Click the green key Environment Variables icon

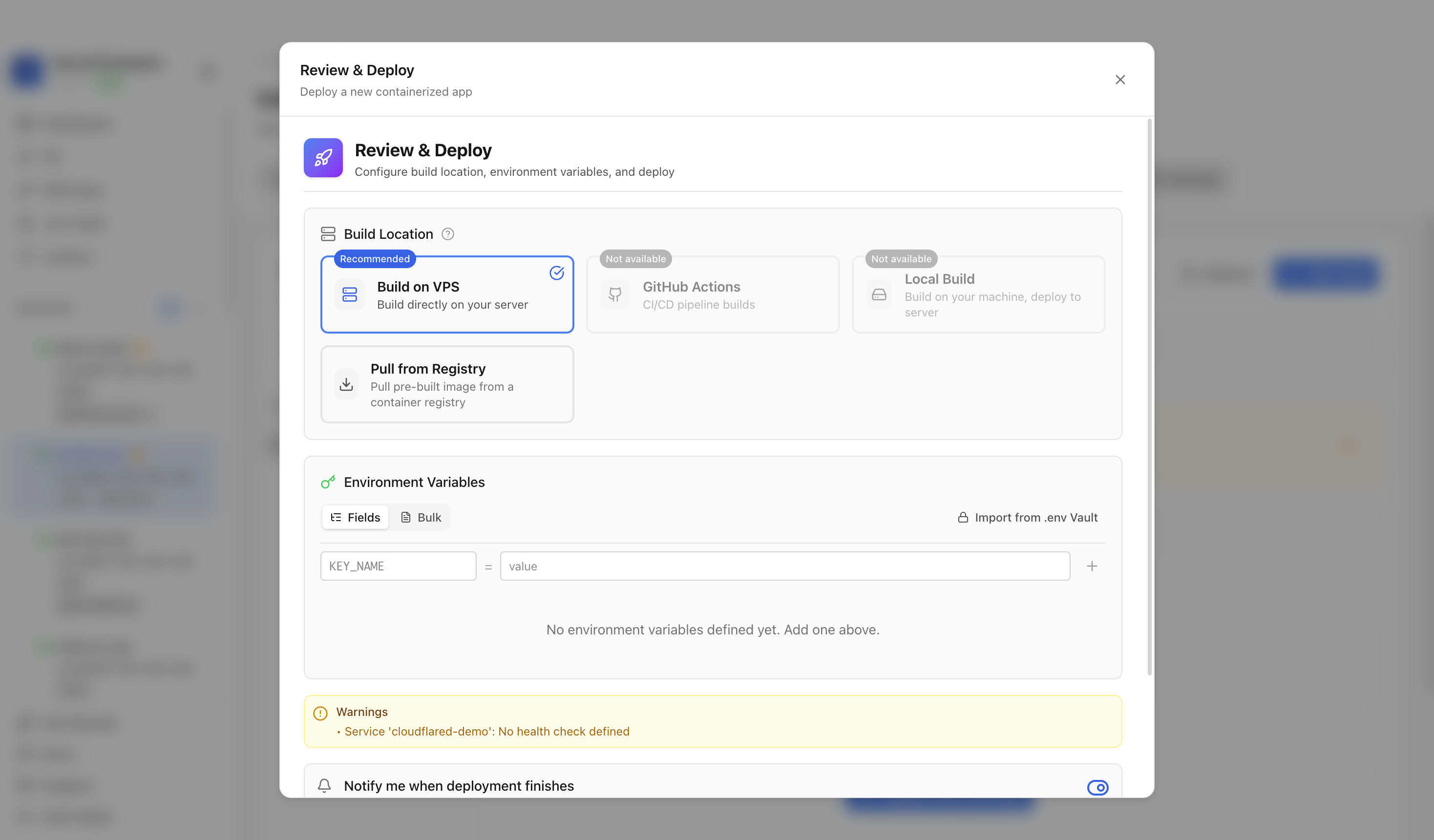coord(328,482)
